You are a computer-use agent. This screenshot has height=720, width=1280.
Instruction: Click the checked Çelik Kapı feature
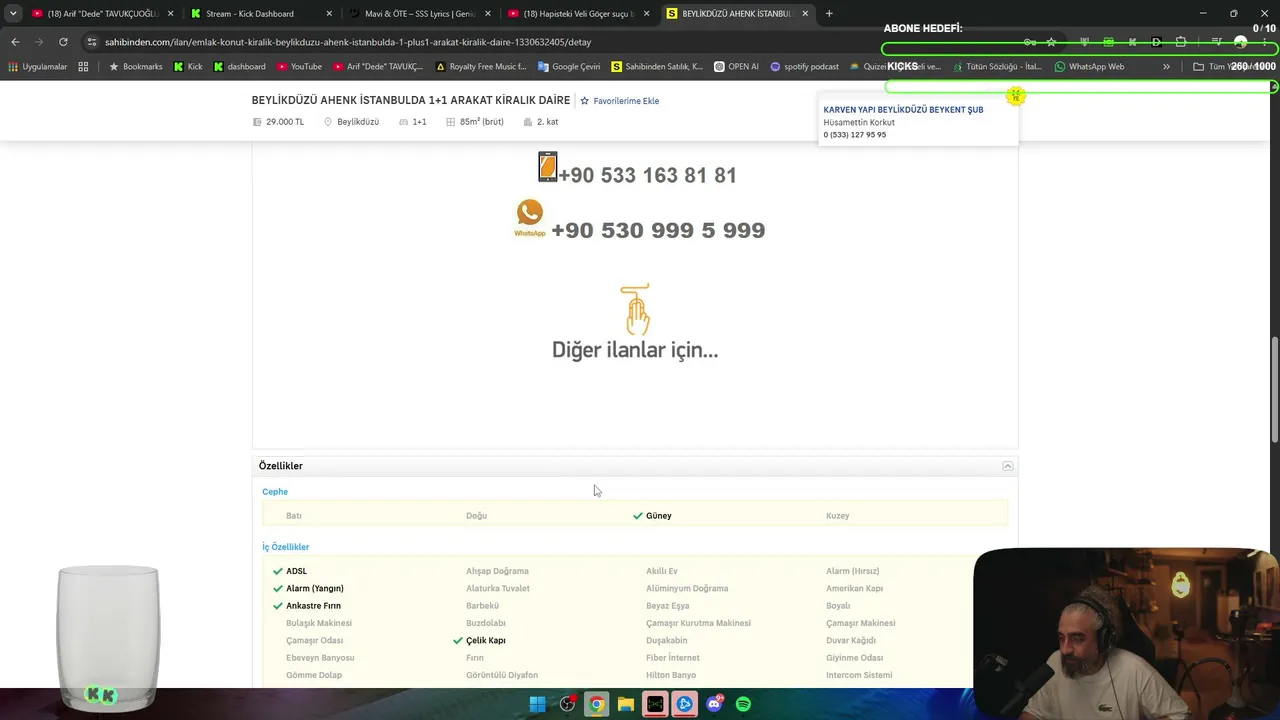click(x=479, y=641)
